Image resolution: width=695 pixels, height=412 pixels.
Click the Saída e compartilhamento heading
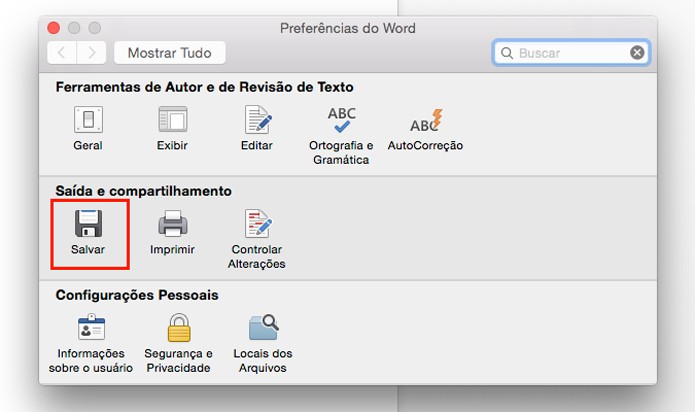[144, 191]
